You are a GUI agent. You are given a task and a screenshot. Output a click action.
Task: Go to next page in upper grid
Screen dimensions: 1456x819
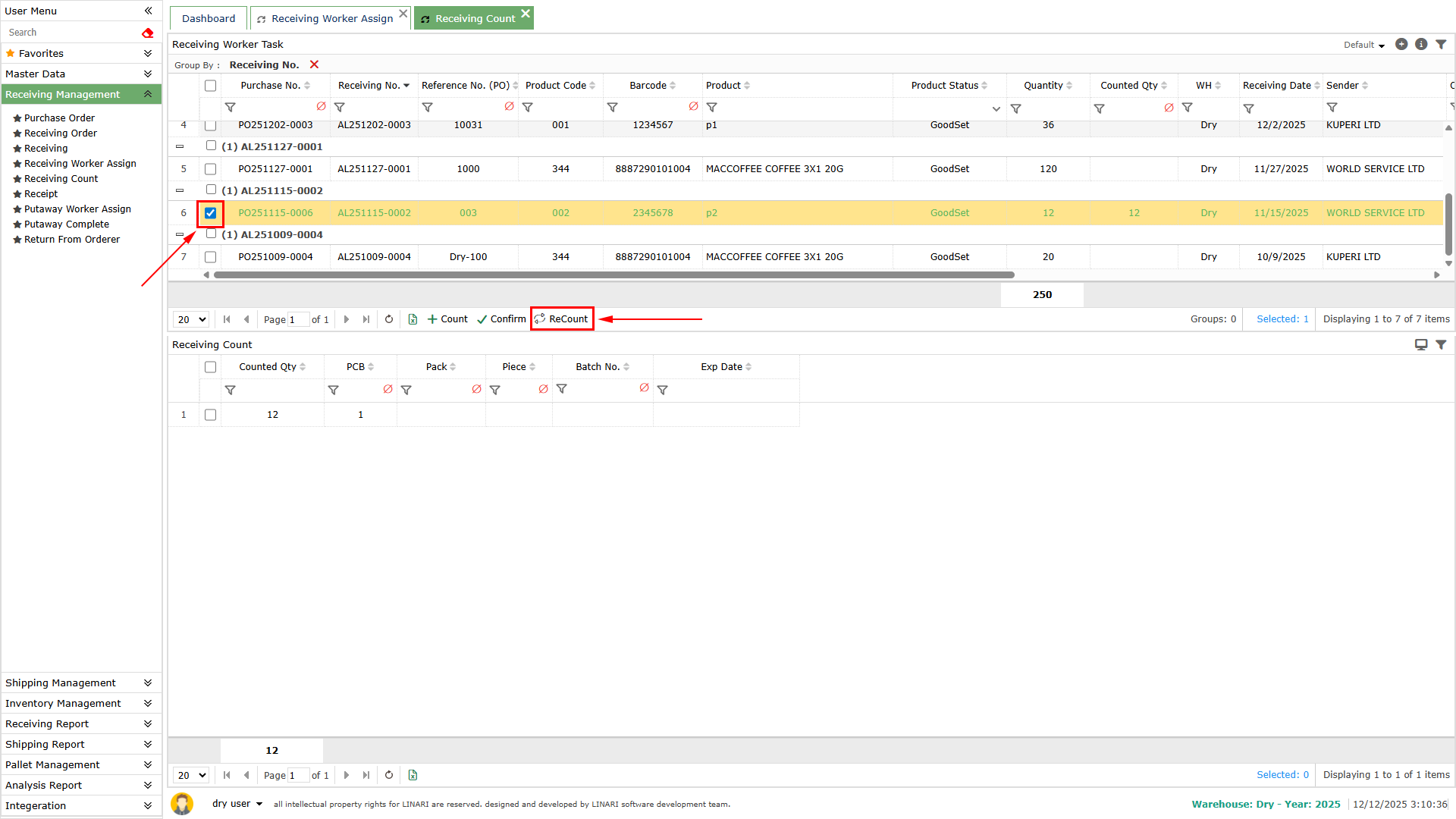[x=347, y=319]
